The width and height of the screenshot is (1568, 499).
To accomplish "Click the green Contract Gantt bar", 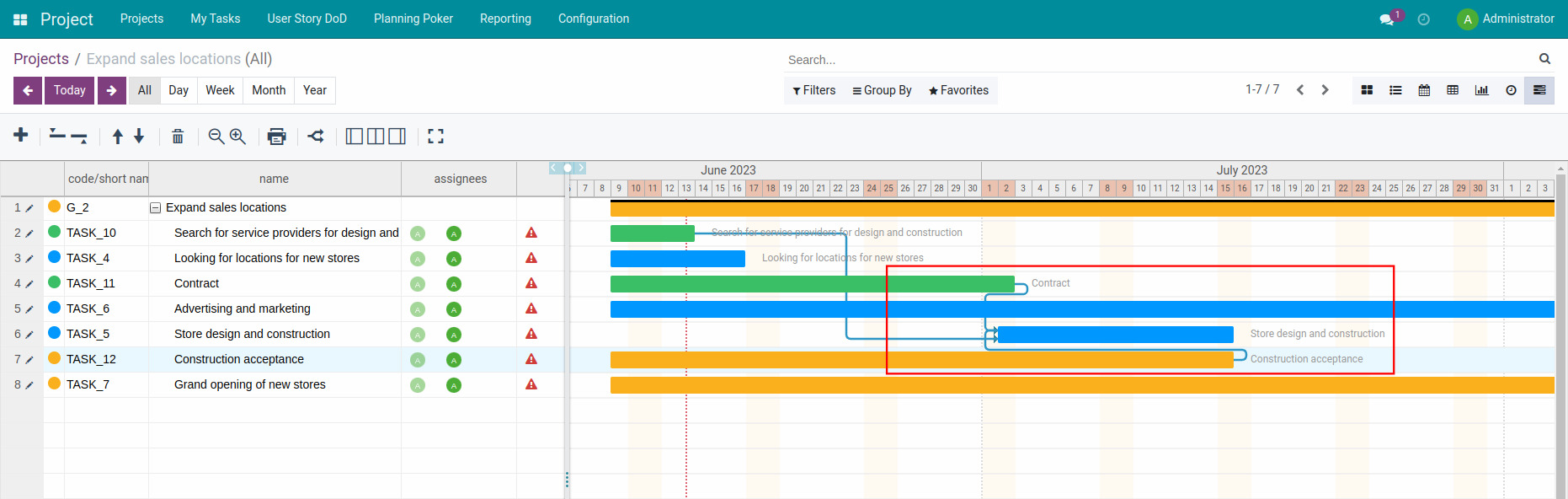I will coord(813,284).
